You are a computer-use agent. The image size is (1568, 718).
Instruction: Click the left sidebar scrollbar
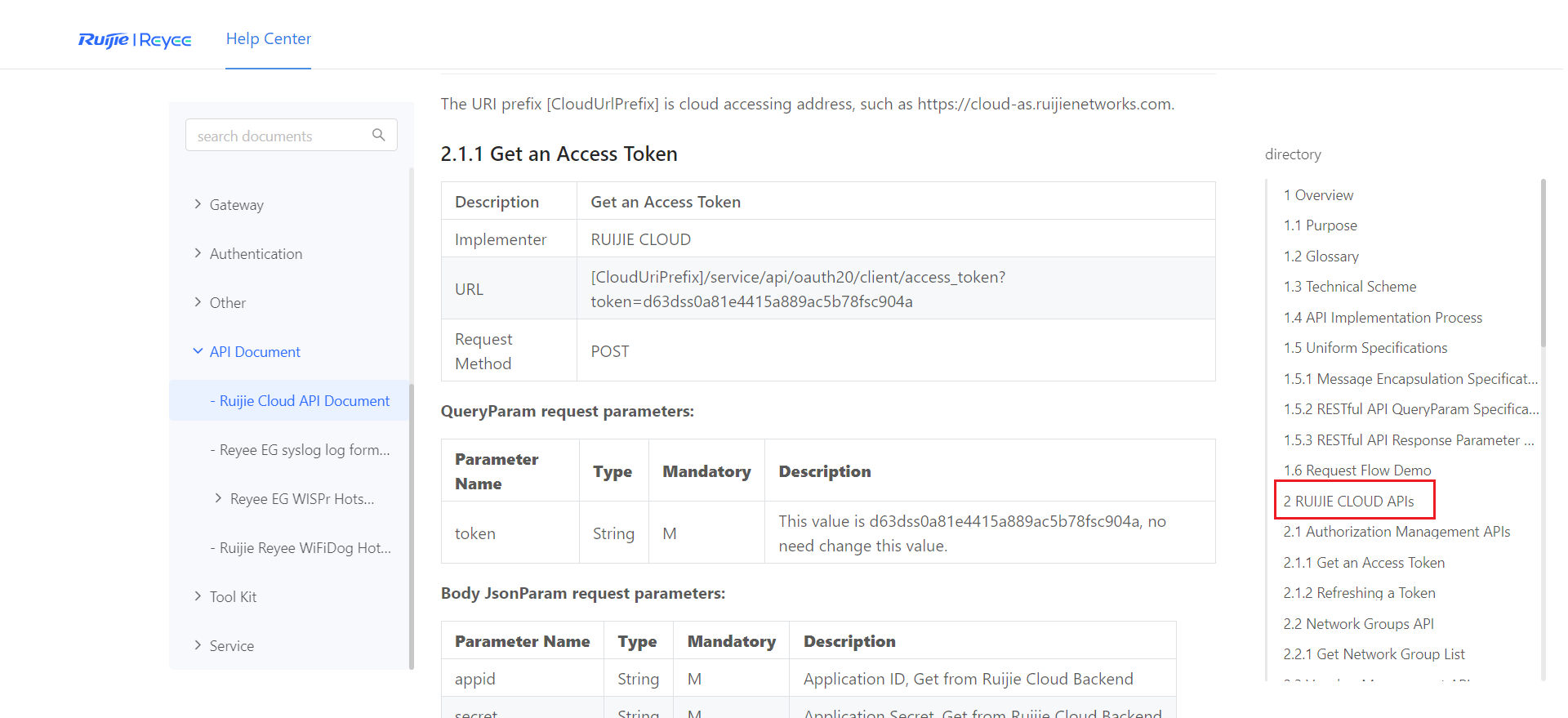412,526
